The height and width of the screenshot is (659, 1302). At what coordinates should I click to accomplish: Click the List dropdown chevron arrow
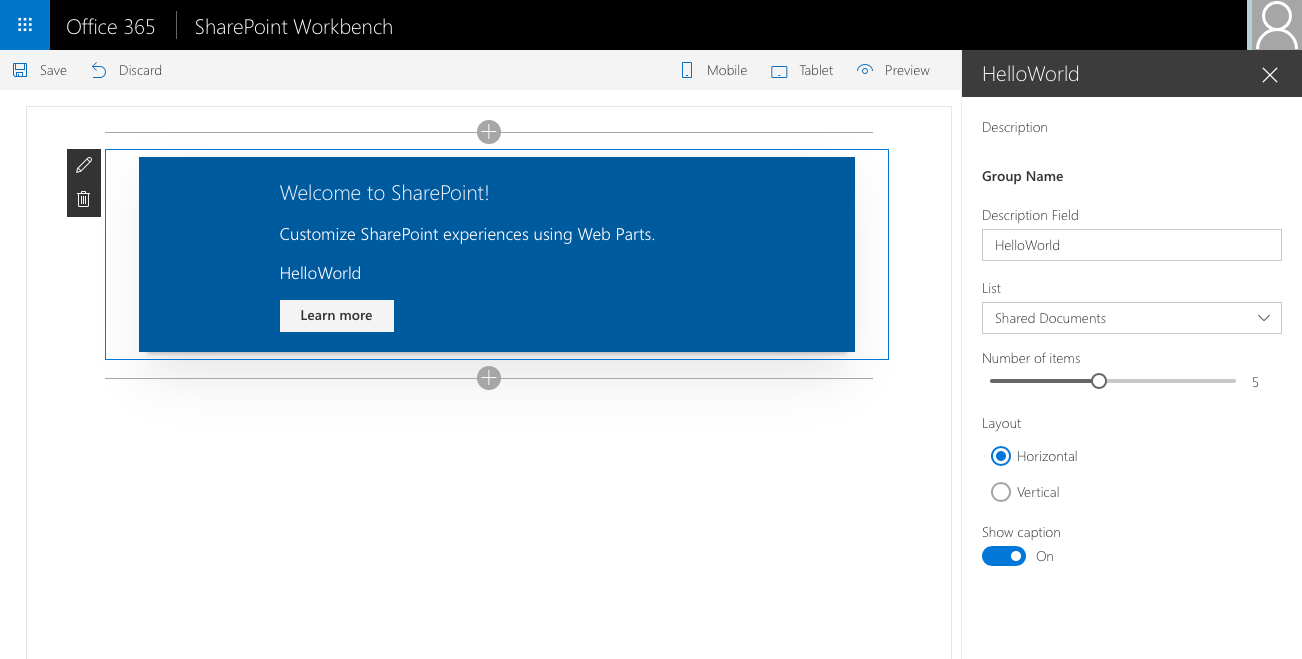(x=1264, y=318)
